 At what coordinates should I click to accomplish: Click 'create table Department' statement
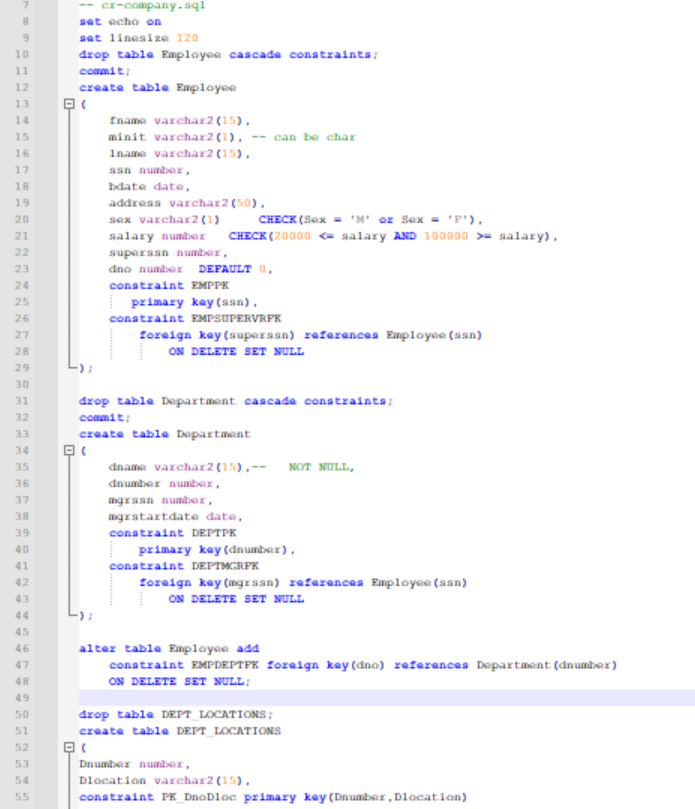165,434
